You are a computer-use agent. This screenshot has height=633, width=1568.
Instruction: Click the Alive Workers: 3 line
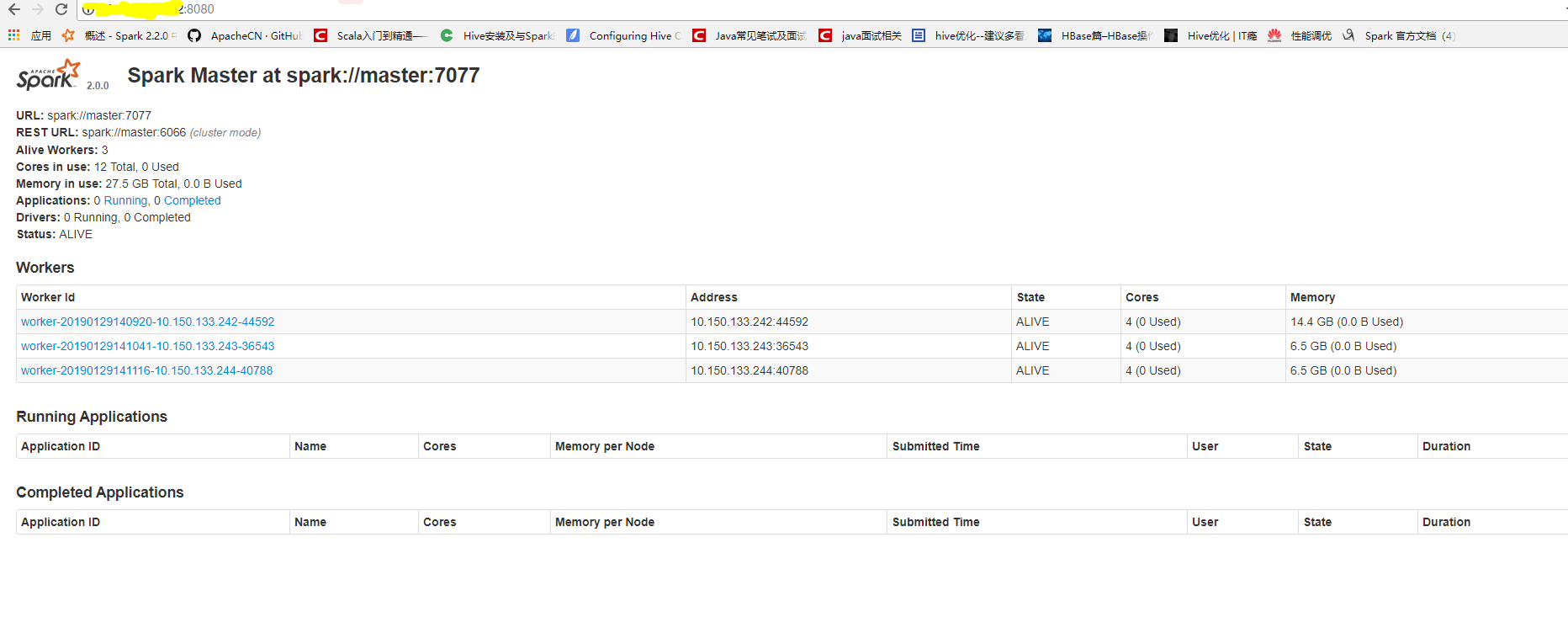62,150
